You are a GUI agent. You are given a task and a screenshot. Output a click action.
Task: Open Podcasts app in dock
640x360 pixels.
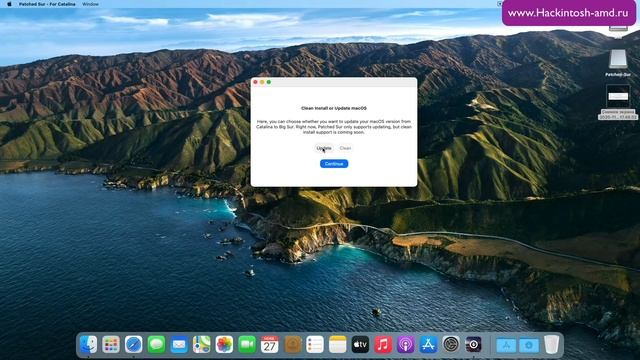tap(405, 344)
